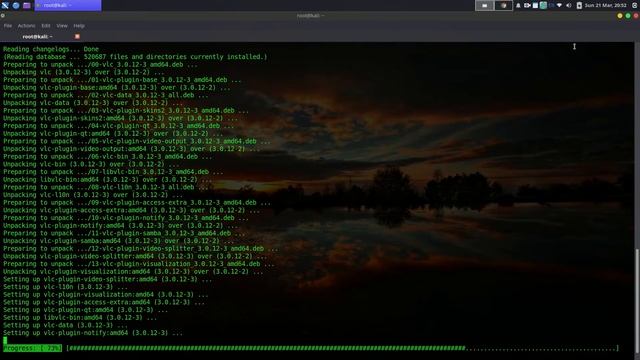Select the root@kali taskbar window button
The image size is (640, 360).
pyautogui.click(x=68, y=5)
